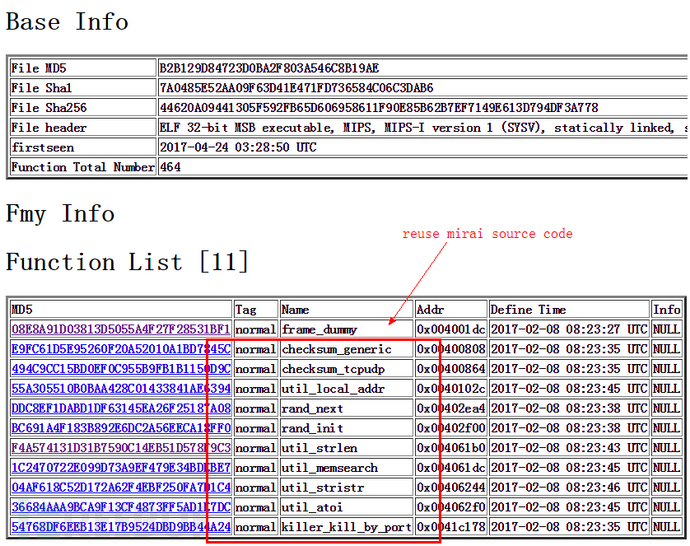Open the MD5 link for util_atoi
Screen dimensions: 690x546
[x=121, y=507]
